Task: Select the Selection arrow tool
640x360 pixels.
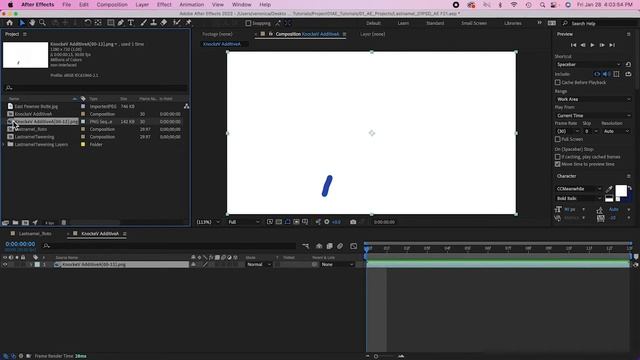Action: coord(22,23)
